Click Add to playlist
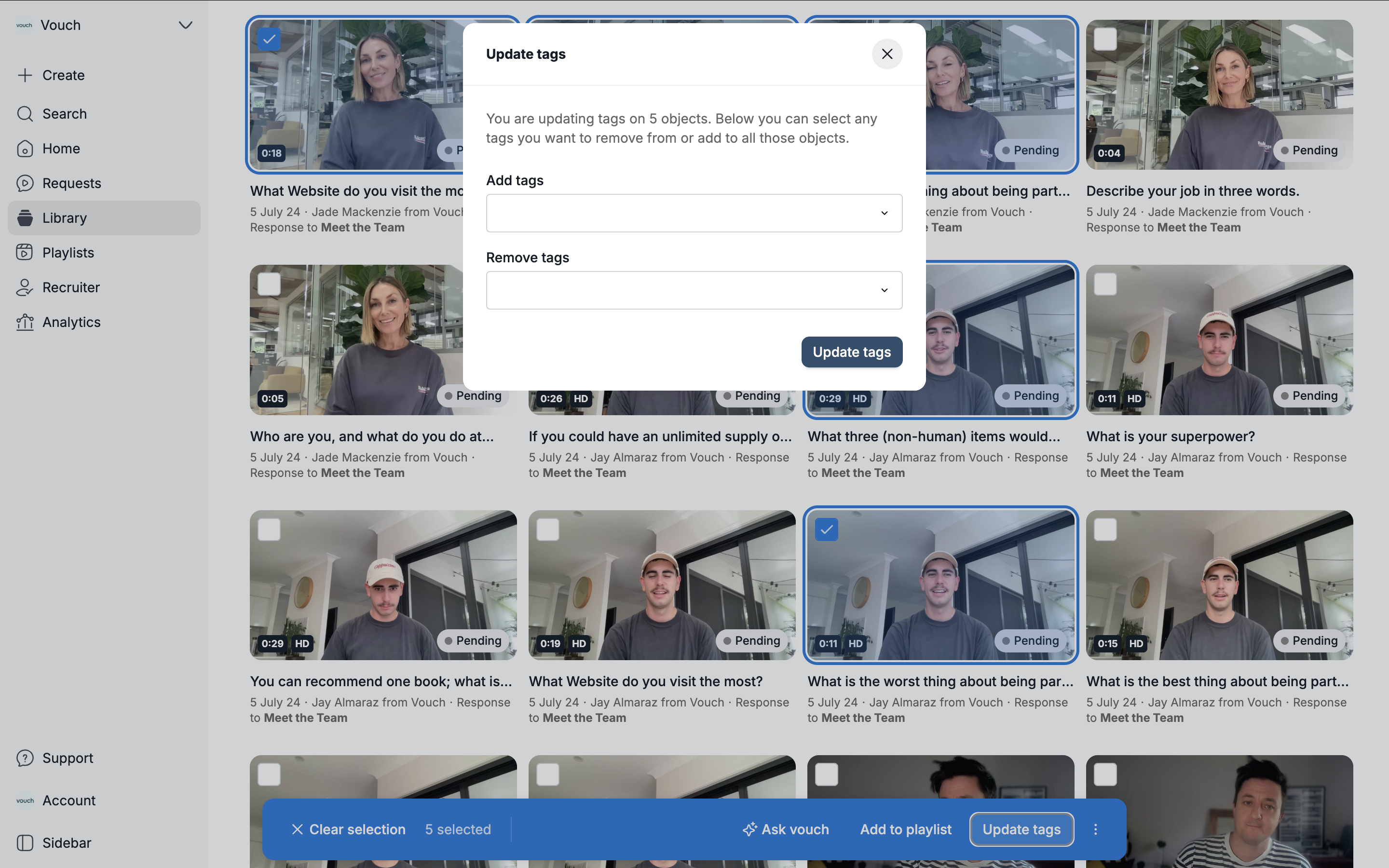 pyautogui.click(x=906, y=829)
